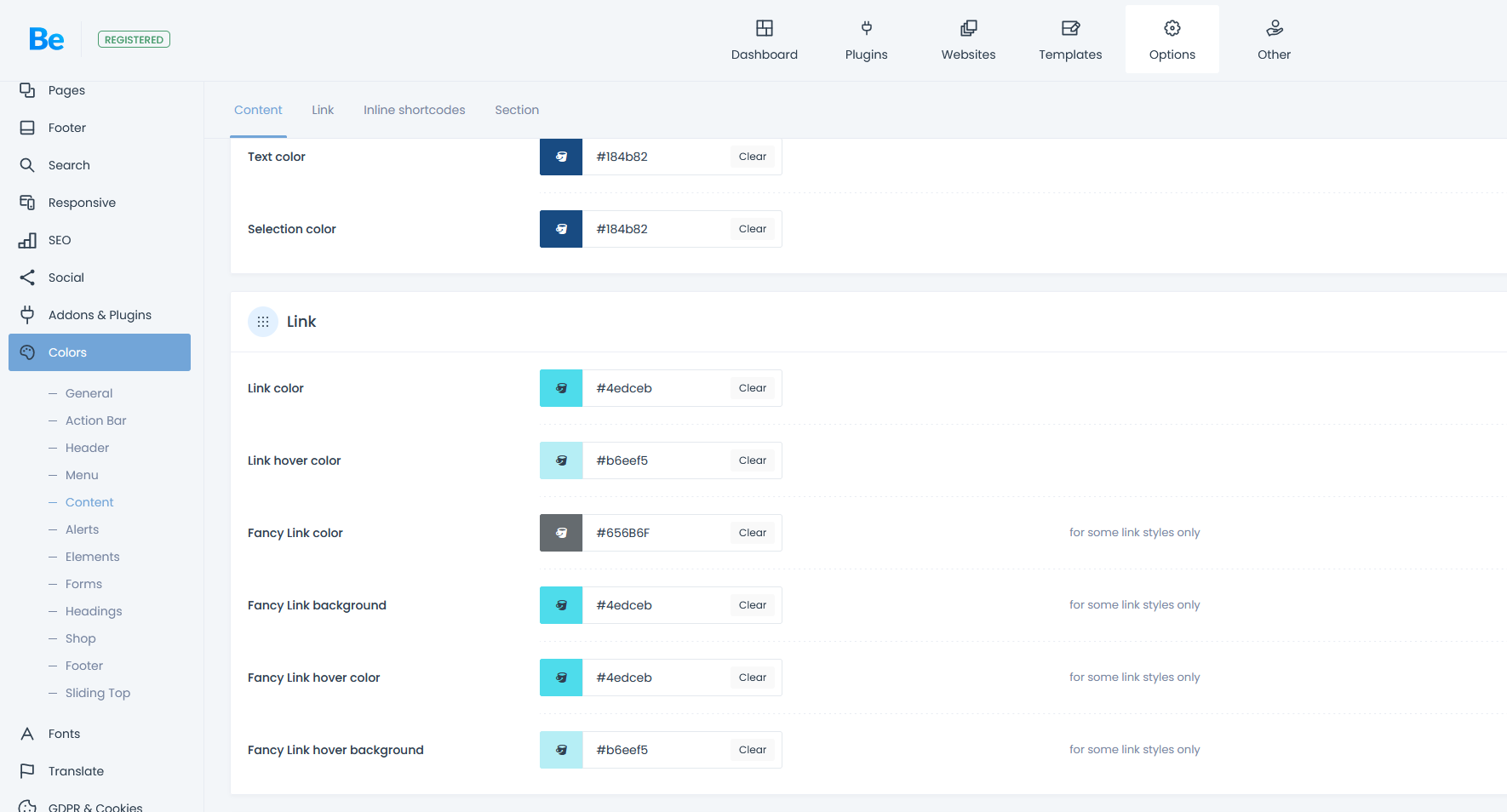Clear the Selection color value
This screenshot has width=1507, height=812.
coord(753,229)
